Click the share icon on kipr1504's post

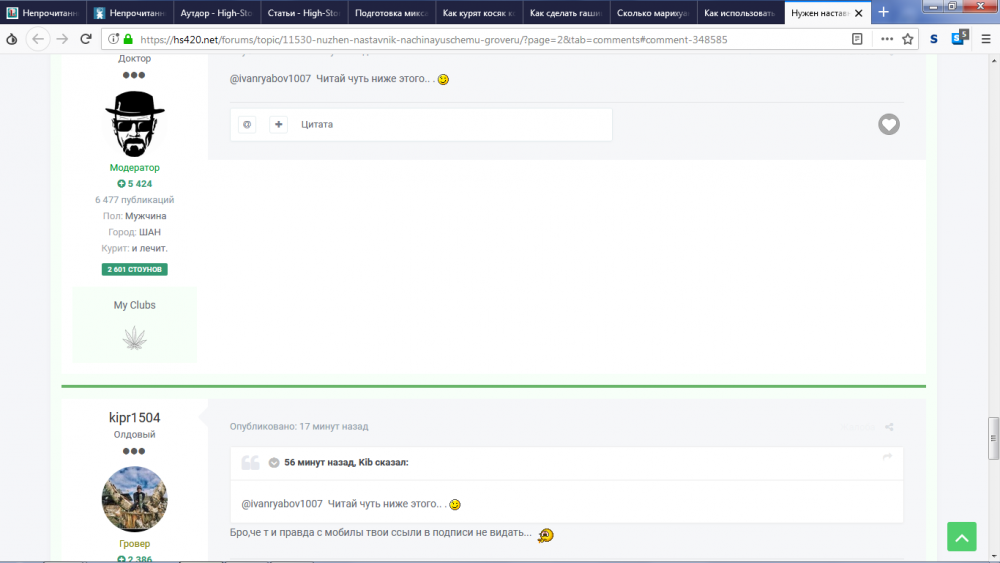tap(889, 427)
